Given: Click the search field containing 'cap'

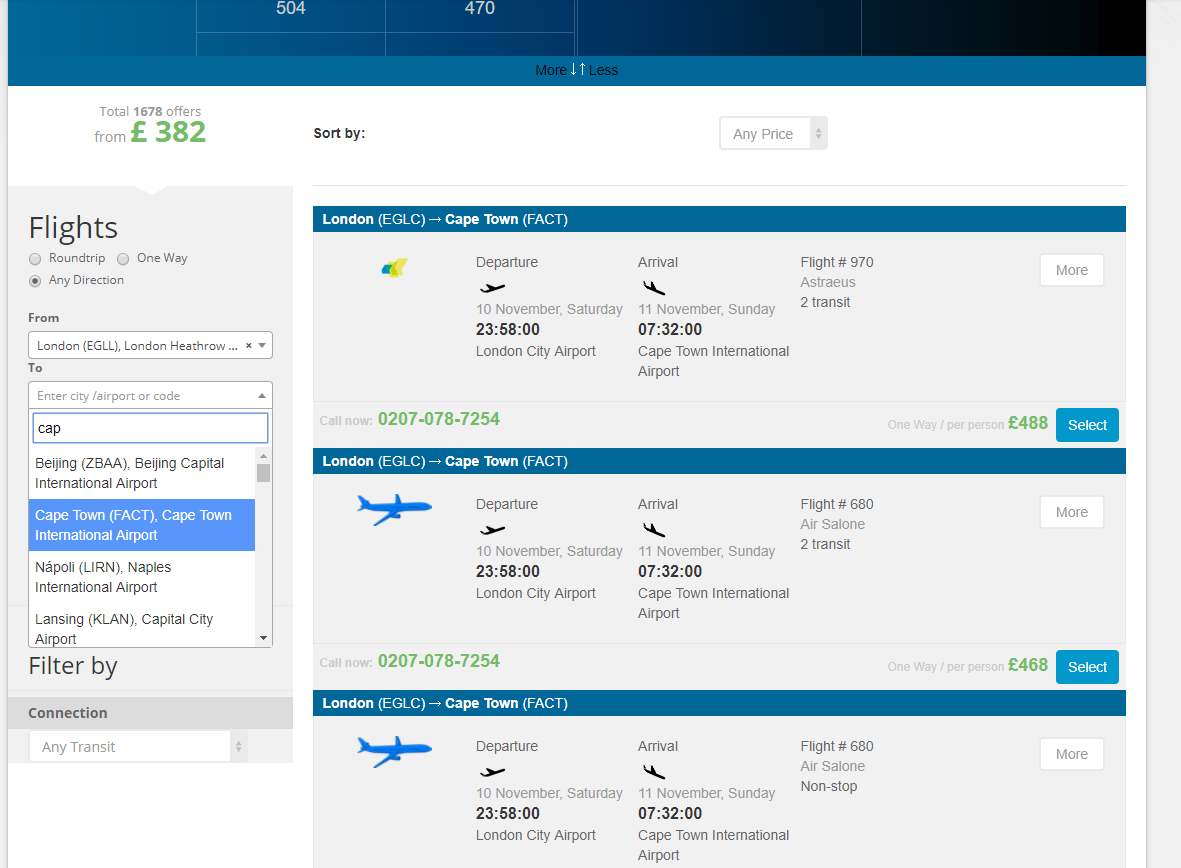Looking at the screenshot, I should pos(150,428).
